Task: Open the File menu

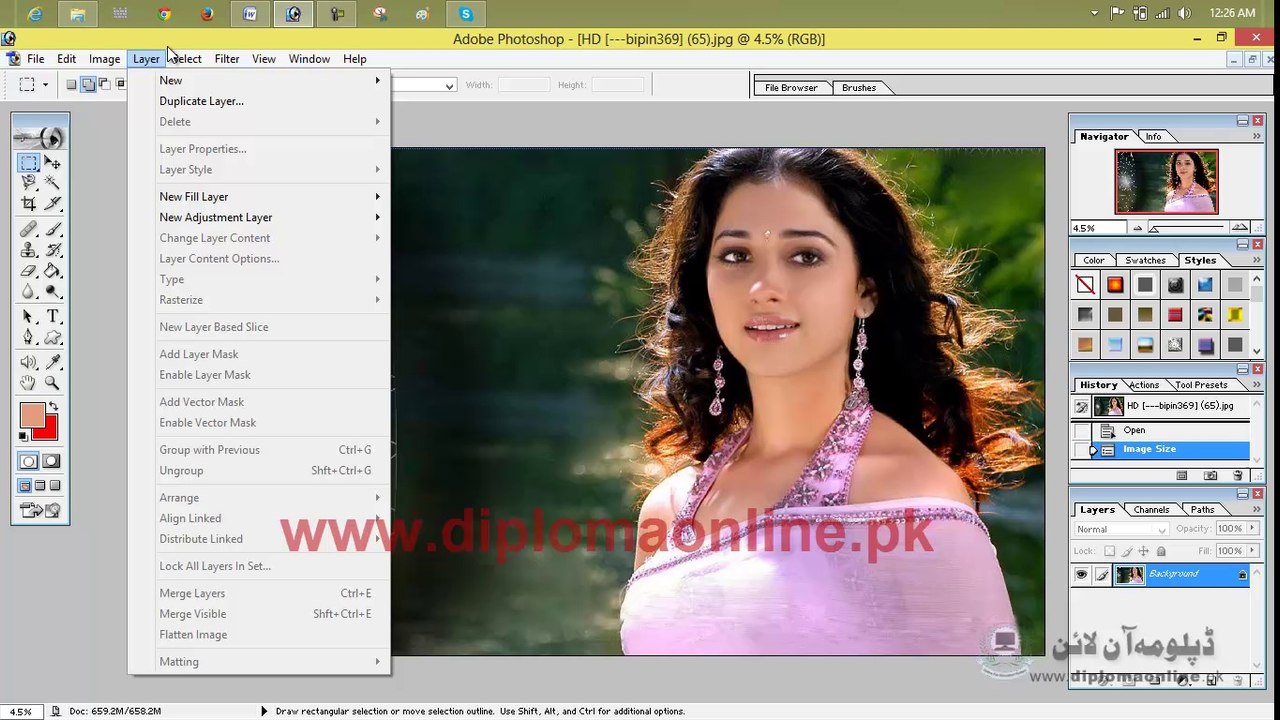Action: 36,59
